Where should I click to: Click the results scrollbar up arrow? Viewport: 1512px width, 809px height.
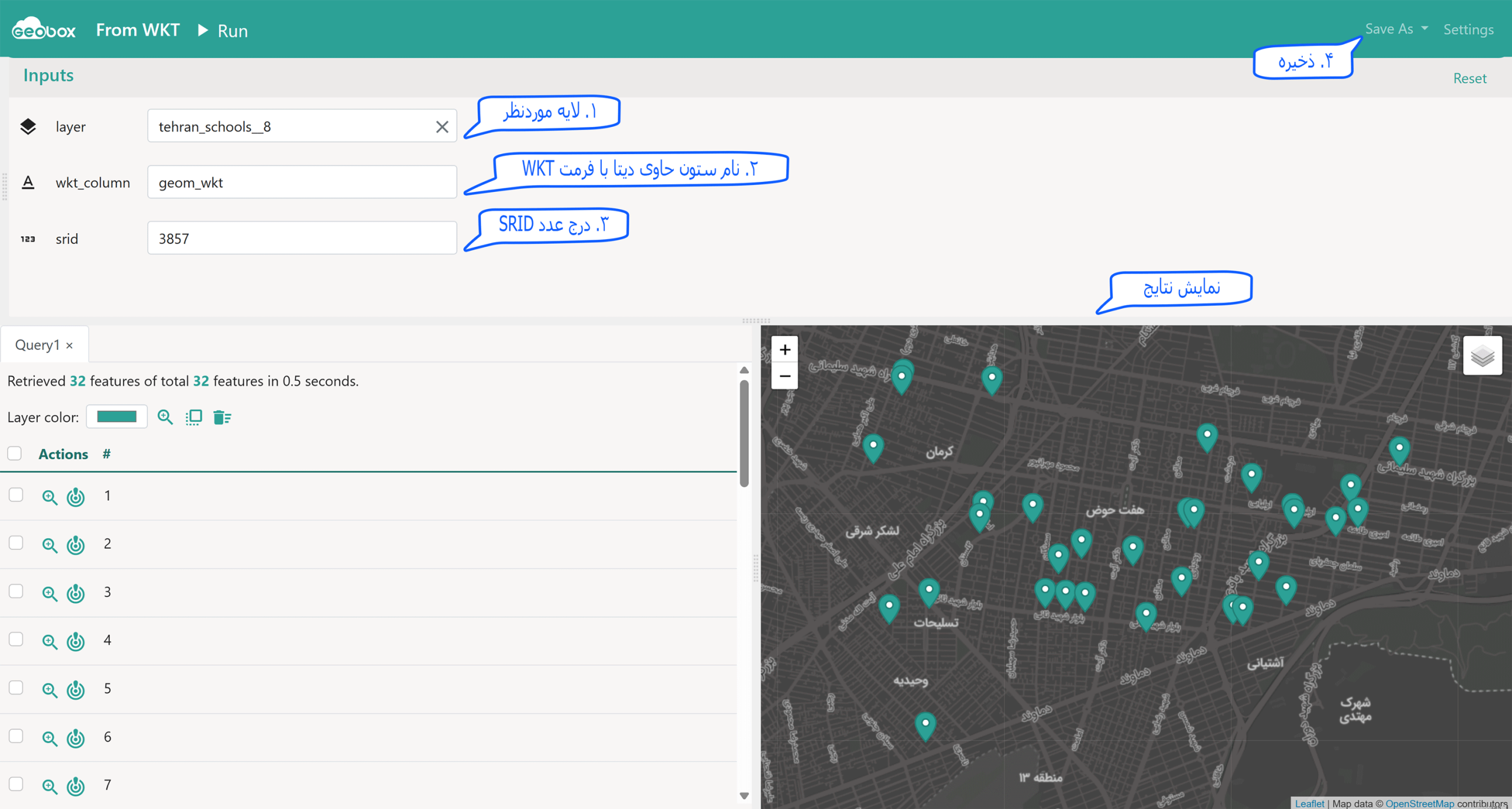click(744, 370)
